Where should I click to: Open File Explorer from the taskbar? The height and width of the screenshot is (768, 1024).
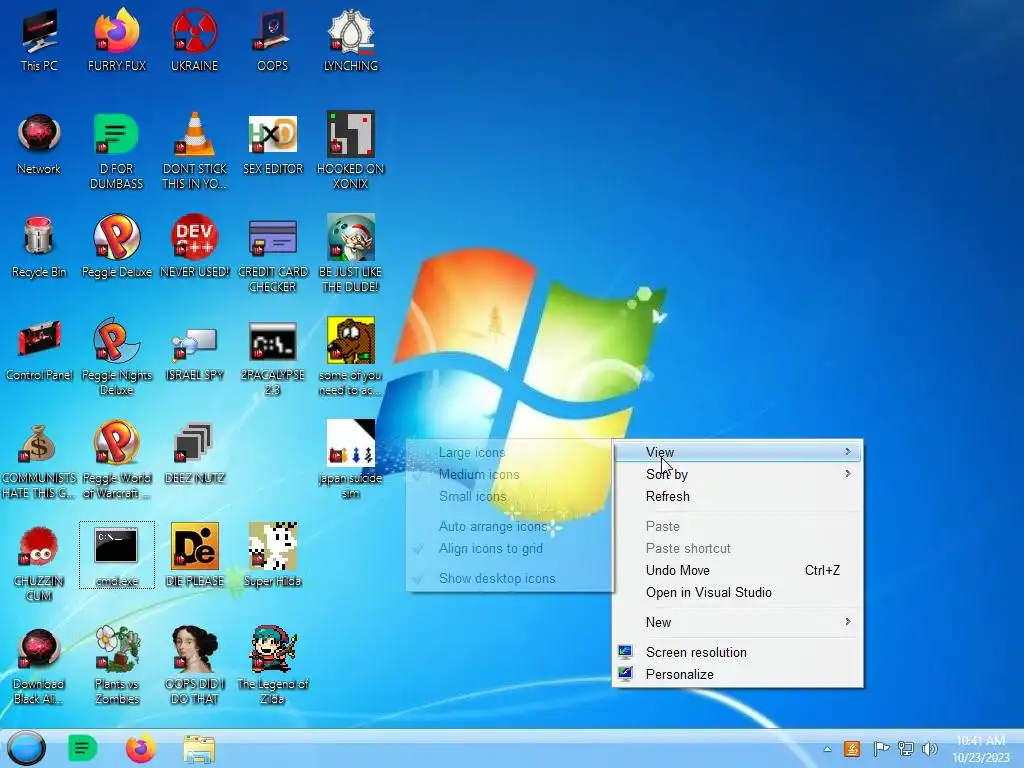[x=199, y=749]
